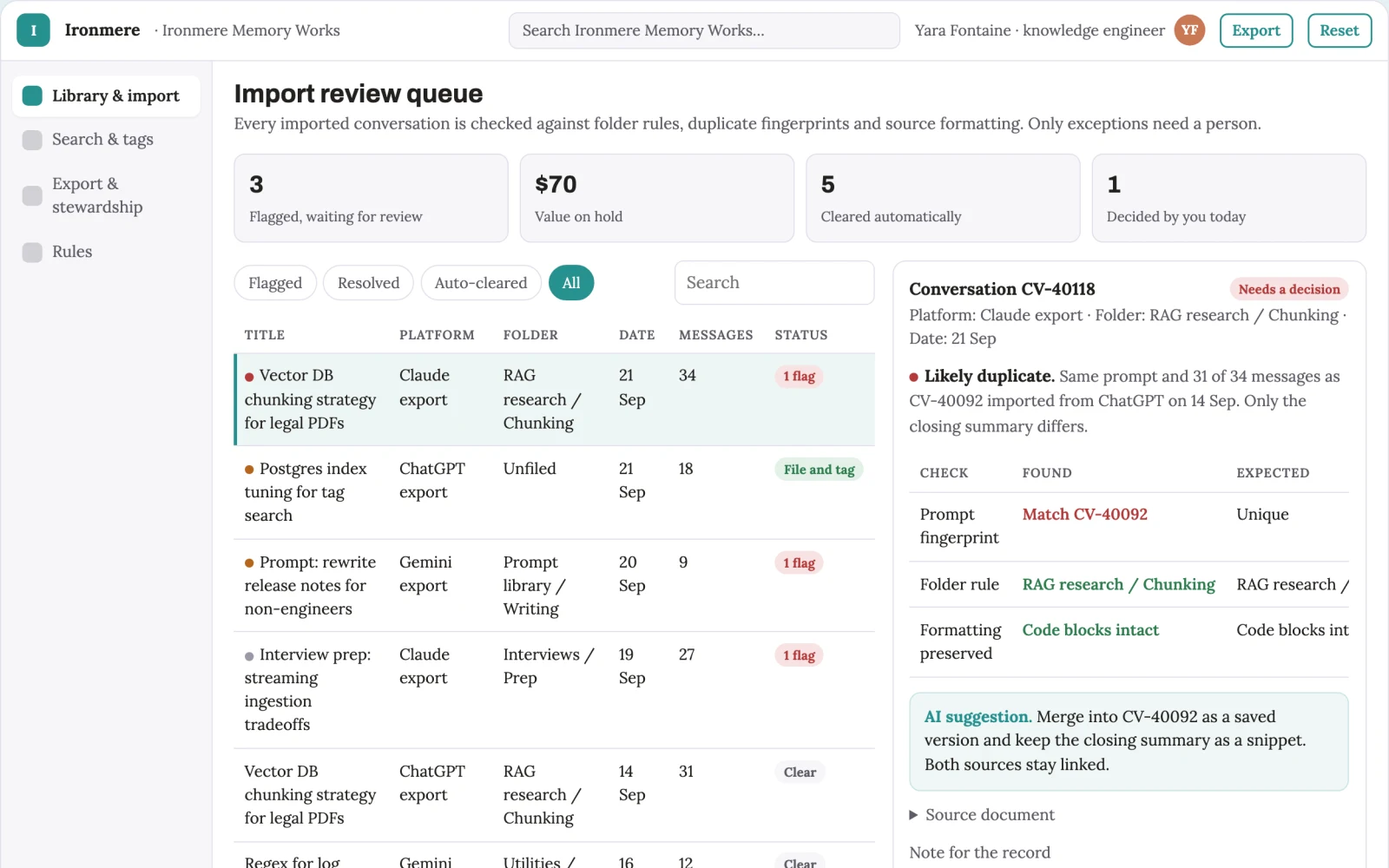Click the Clear badge on the 14 Sep row
The height and width of the screenshot is (868, 1389).
[800, 773]
